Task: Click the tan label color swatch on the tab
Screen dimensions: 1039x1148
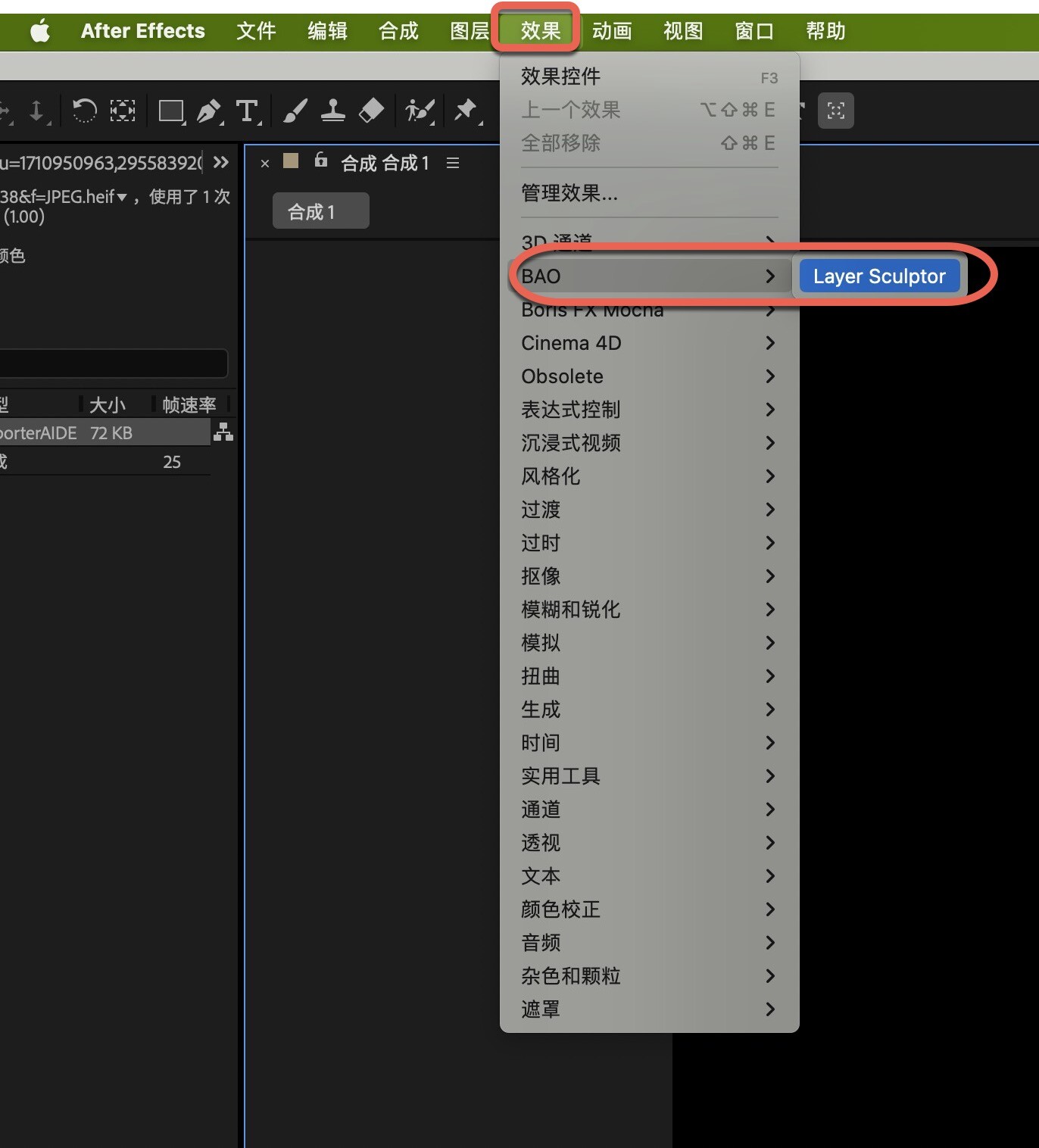Action: (x=291, y=161)
